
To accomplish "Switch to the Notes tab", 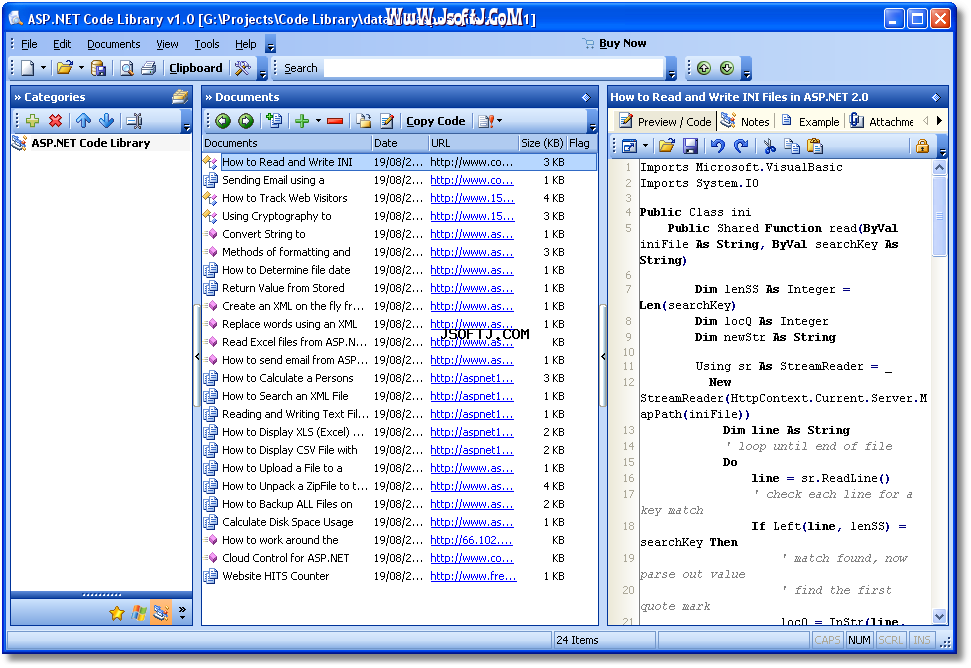I will coord(746,121).
